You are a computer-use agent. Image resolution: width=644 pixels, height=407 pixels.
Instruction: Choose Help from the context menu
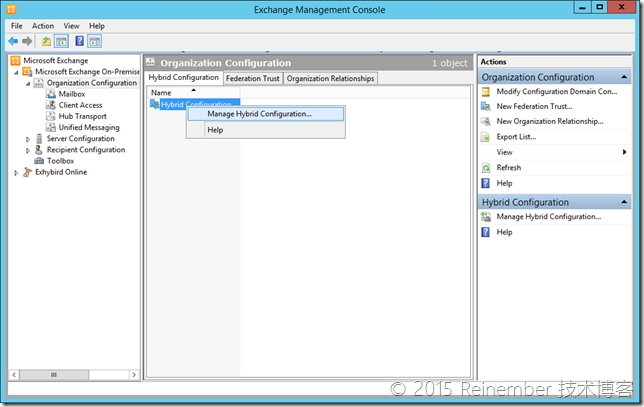(x=266, y=130)
